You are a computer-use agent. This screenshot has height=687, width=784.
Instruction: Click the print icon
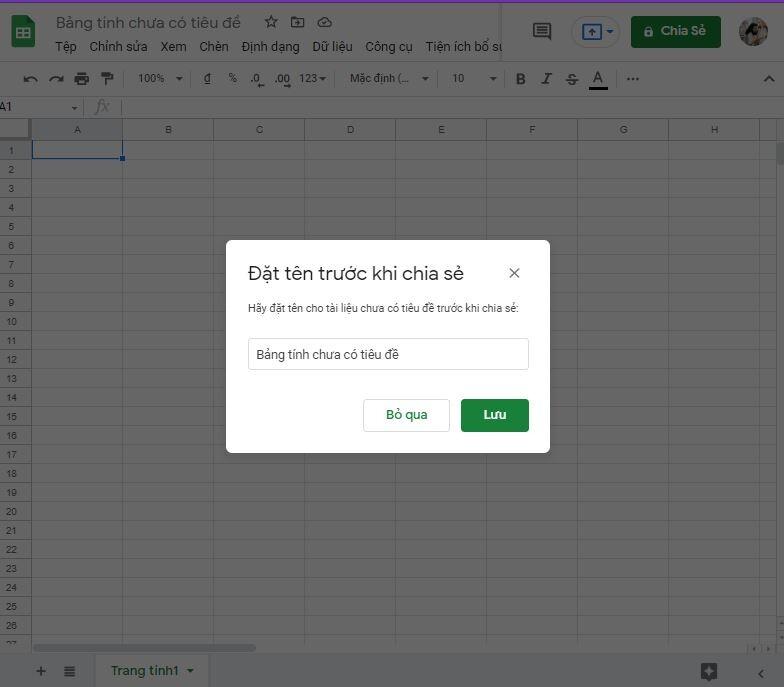pos(82,79)
